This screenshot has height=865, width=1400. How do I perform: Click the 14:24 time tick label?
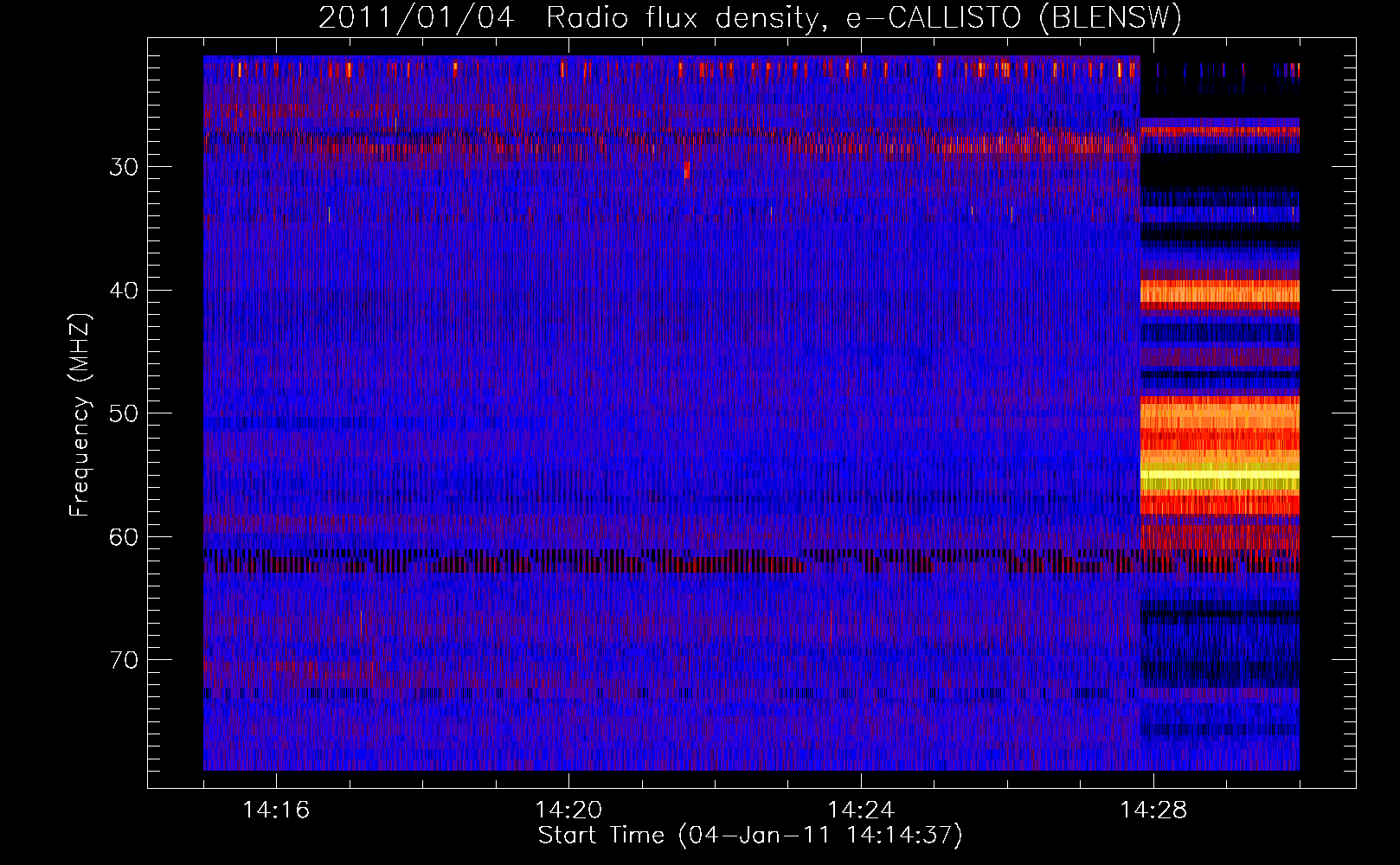(x=861, y=810)
